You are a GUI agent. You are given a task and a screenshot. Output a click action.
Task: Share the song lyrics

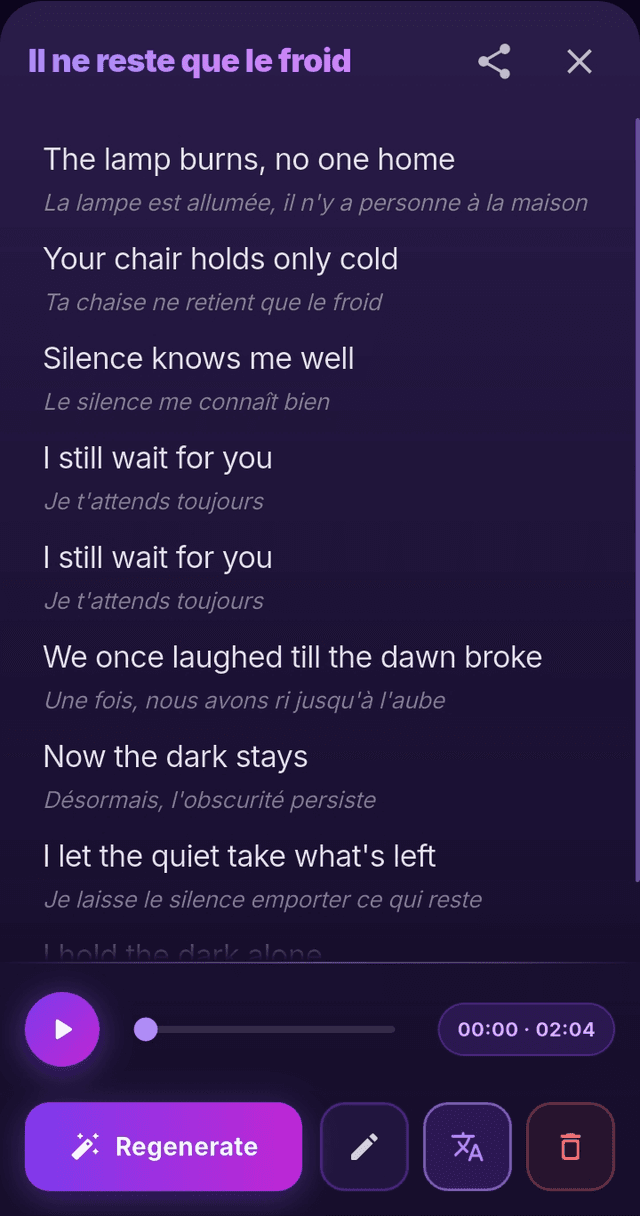pyautogui.click(x=494, y=62)
